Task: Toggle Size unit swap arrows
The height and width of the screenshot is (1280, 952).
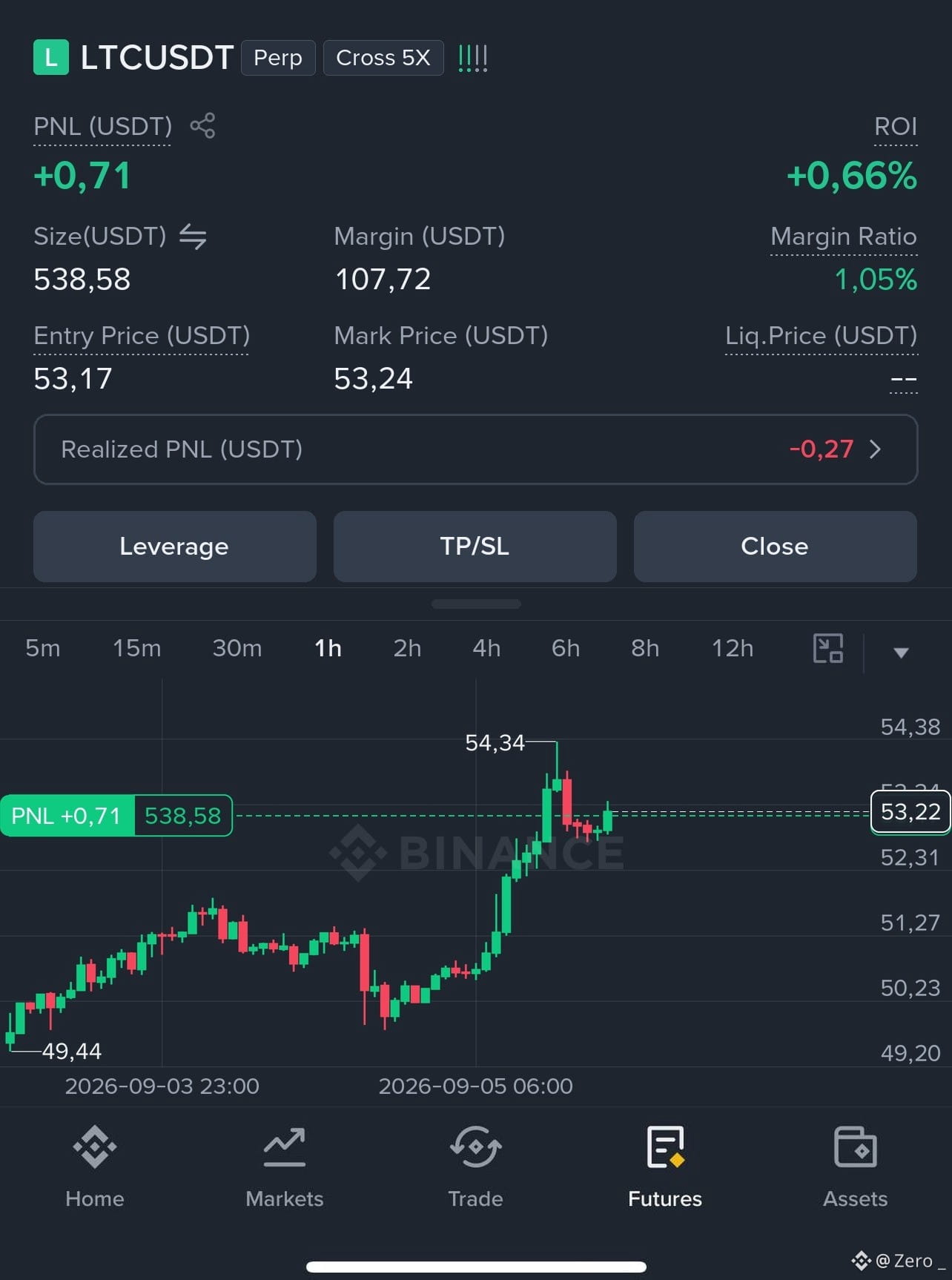Action: [x=193, y=237]
